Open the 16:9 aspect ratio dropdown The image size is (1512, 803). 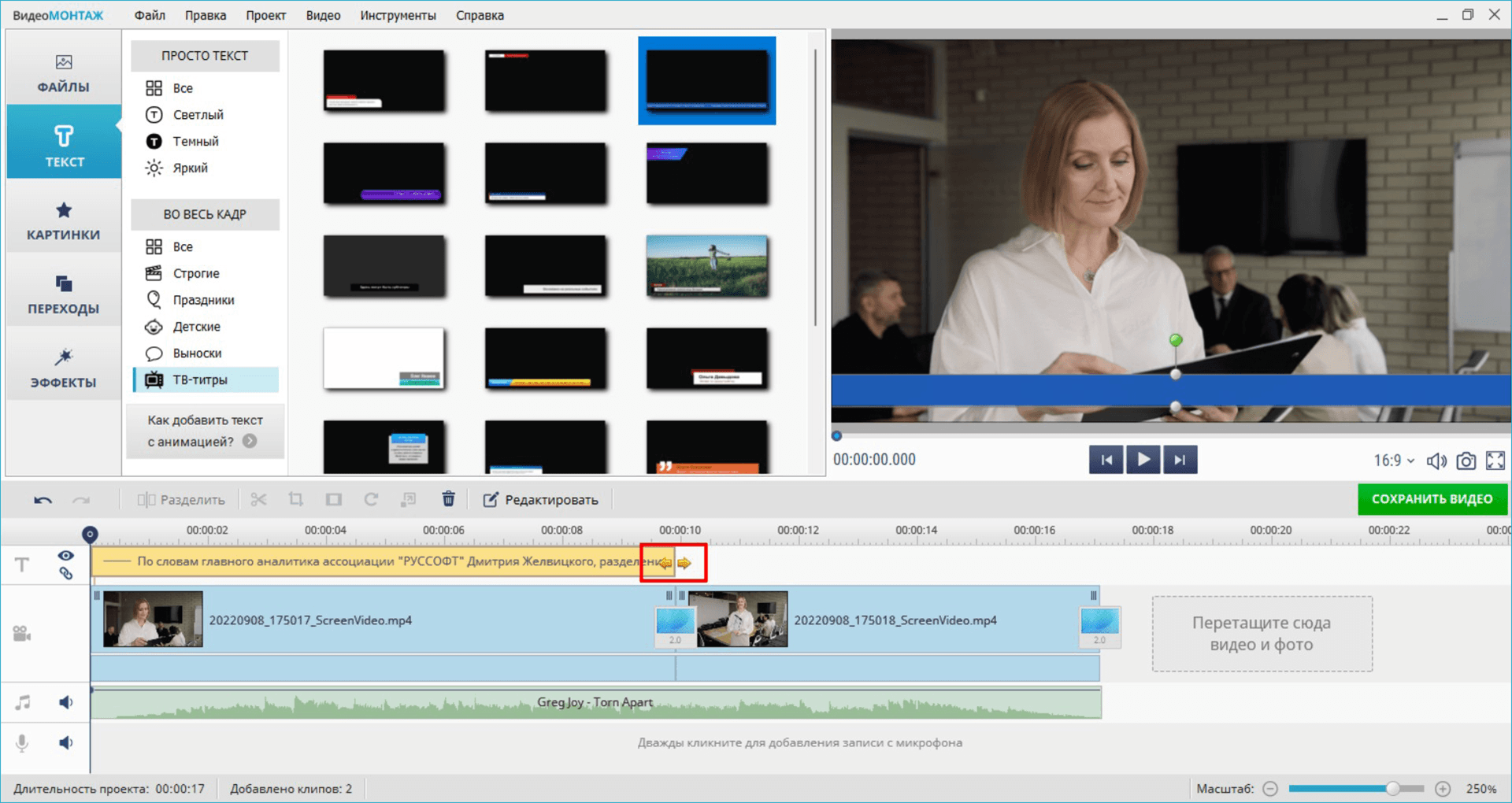1393,461
